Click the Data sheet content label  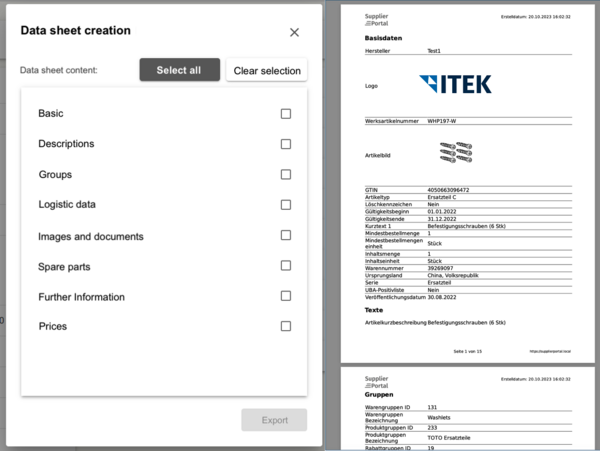[59, 70]
